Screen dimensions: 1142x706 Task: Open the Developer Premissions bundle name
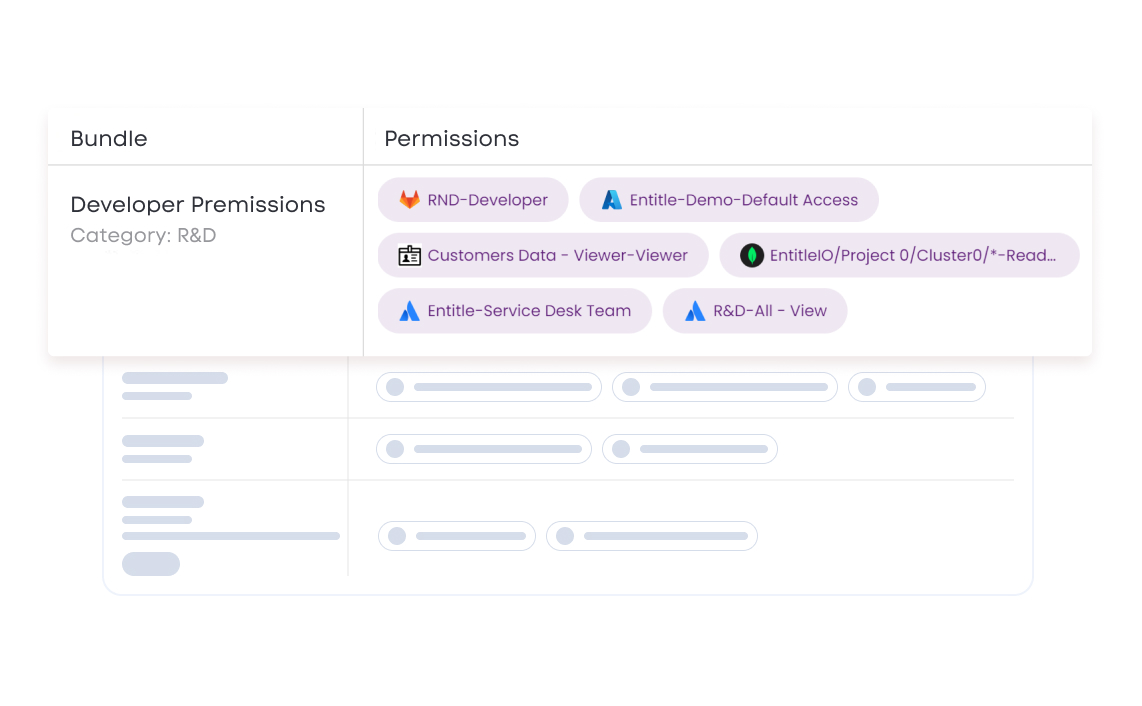pyautogui.click(x=197, y=205)
